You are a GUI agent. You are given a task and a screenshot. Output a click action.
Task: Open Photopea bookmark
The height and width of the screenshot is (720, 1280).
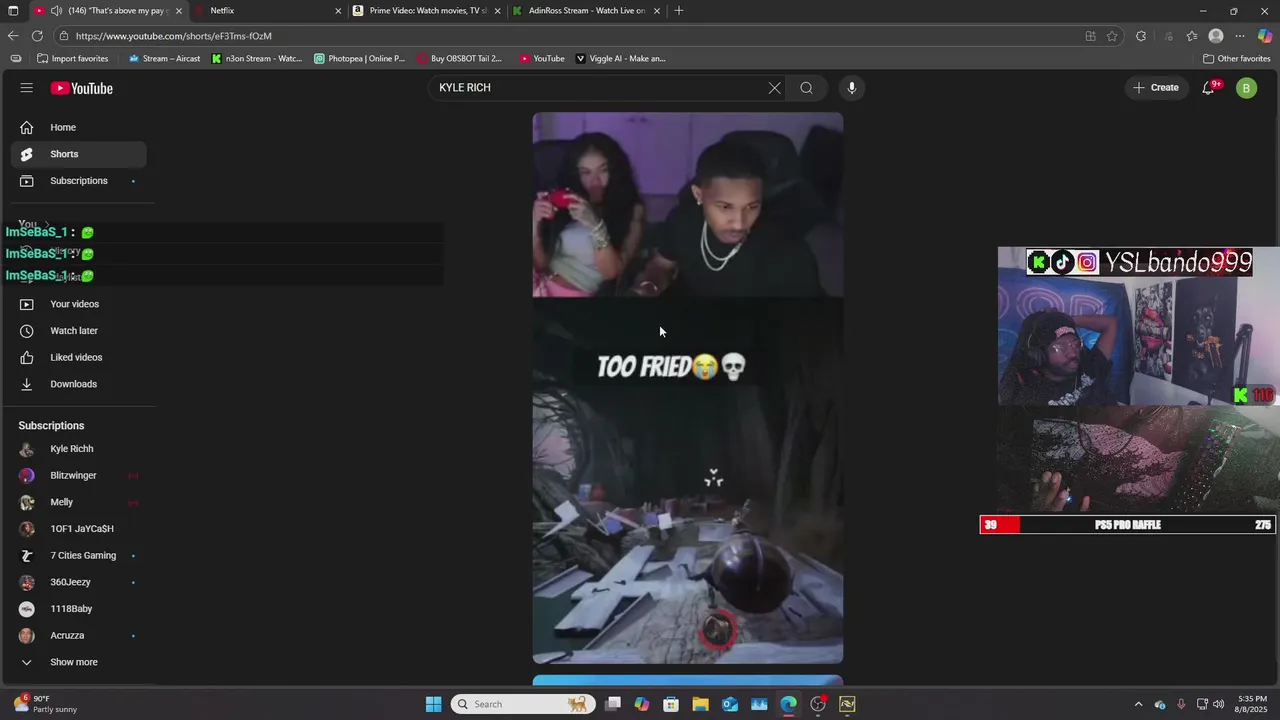[x=359, y=58]
